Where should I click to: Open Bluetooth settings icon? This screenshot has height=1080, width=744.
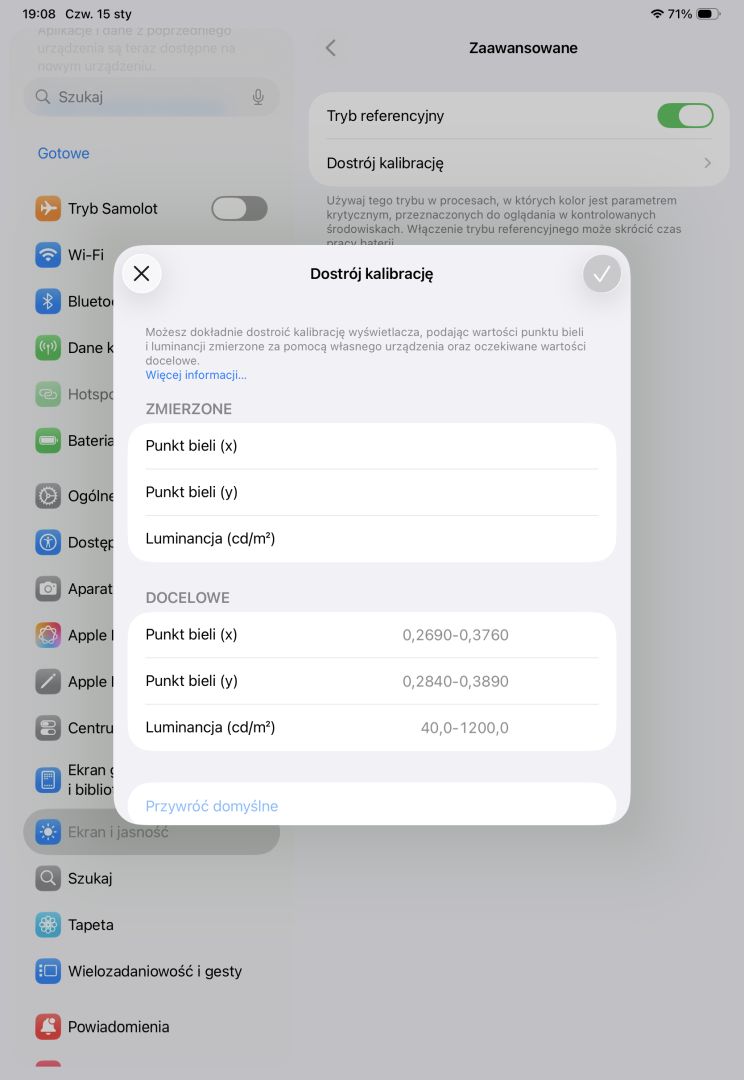point(48,301)
